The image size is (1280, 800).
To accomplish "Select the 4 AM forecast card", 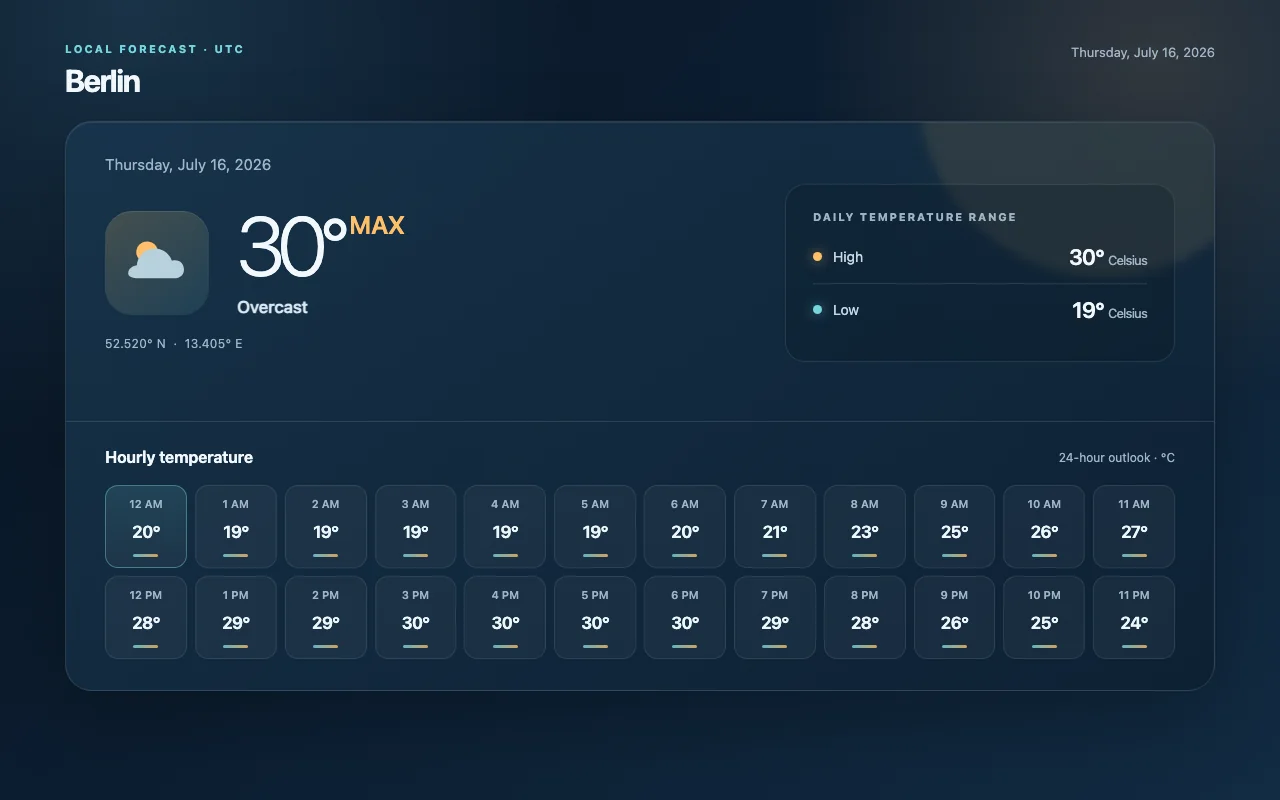I will pyautogui.click(x=505, y=526).
